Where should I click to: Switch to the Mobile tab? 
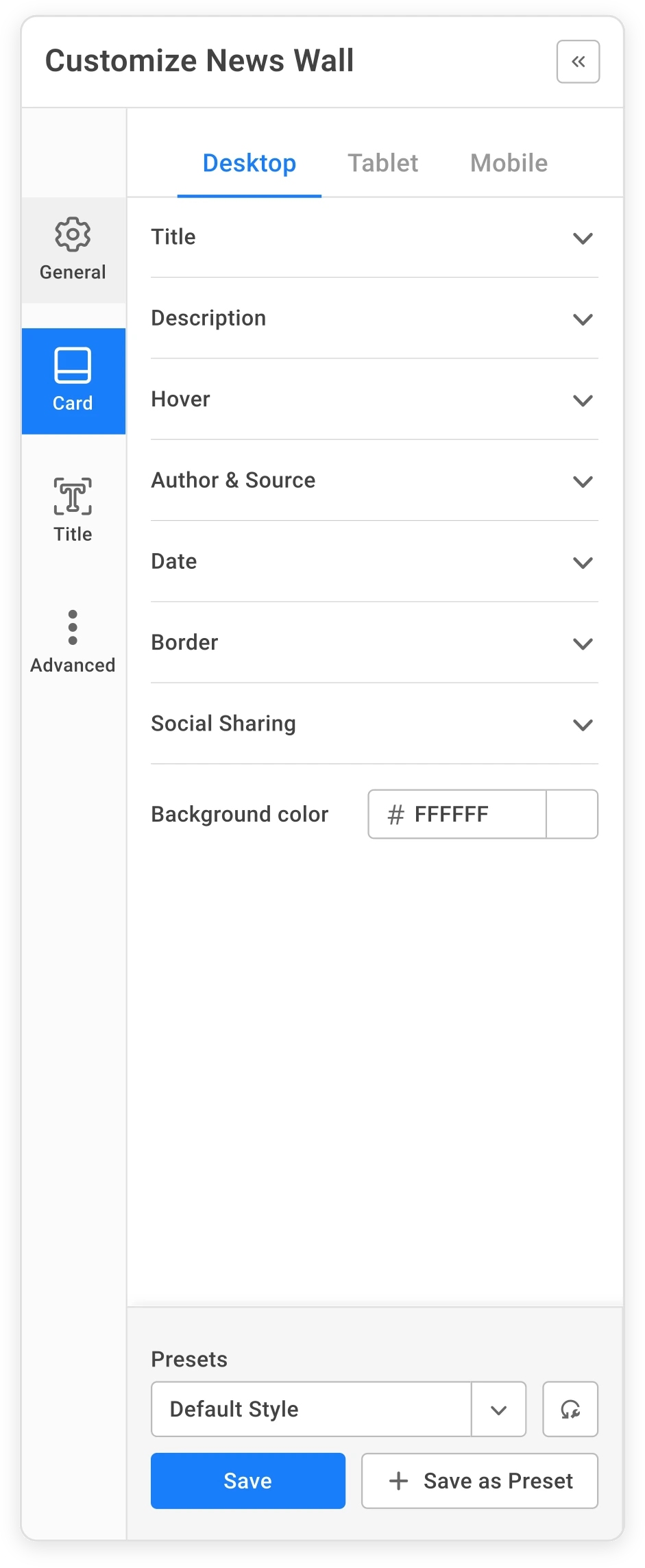[x=509, y=163]
